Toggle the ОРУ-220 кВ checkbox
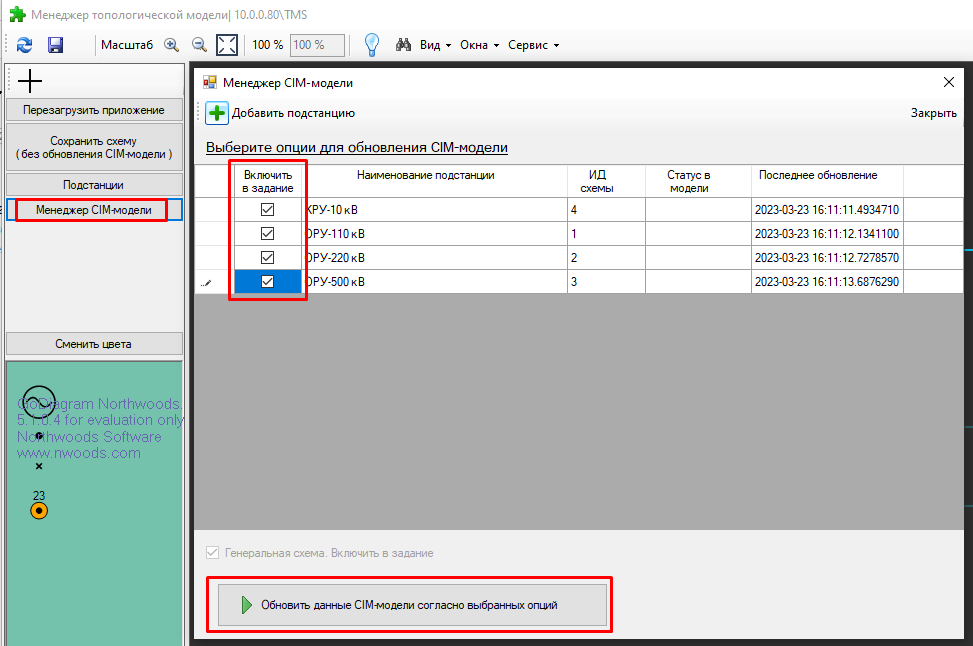Screen dimensions: 973x646 [267, 258]
